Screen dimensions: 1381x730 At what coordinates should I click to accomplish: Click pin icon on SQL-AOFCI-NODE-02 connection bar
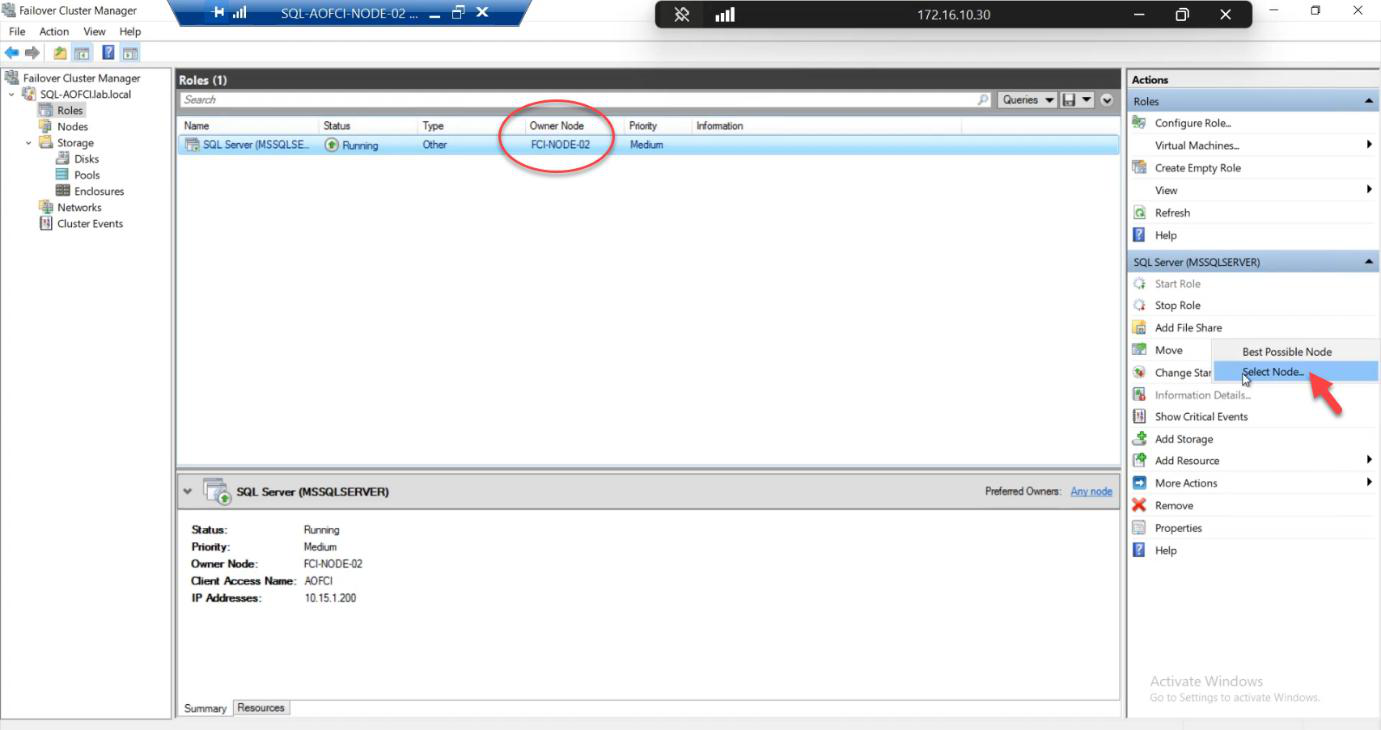[219, 13]
